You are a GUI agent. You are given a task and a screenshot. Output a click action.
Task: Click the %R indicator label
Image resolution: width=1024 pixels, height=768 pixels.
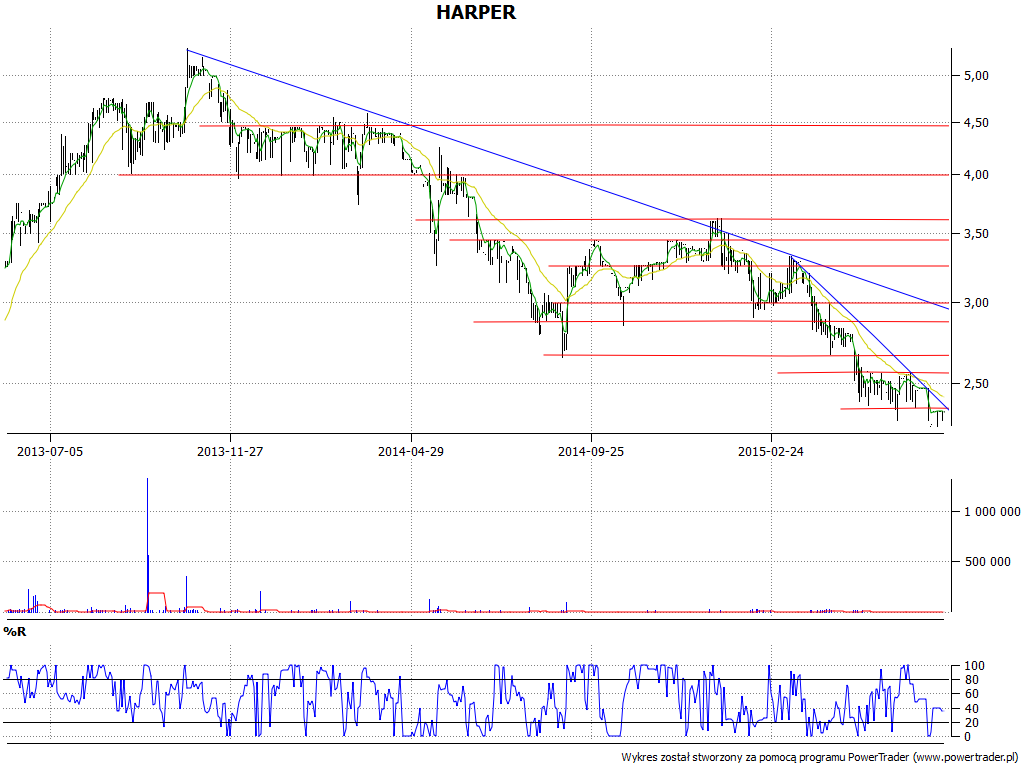click(15, 632)
